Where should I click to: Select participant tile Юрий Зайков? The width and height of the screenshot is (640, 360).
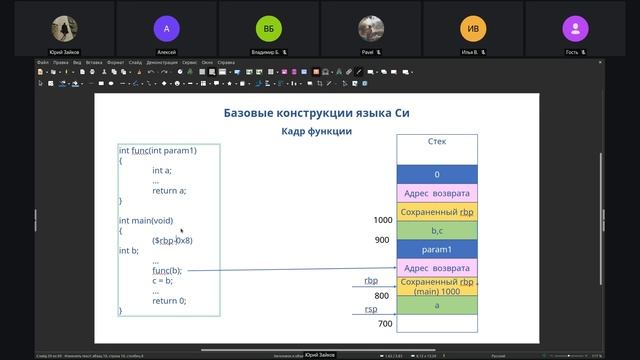64,29
